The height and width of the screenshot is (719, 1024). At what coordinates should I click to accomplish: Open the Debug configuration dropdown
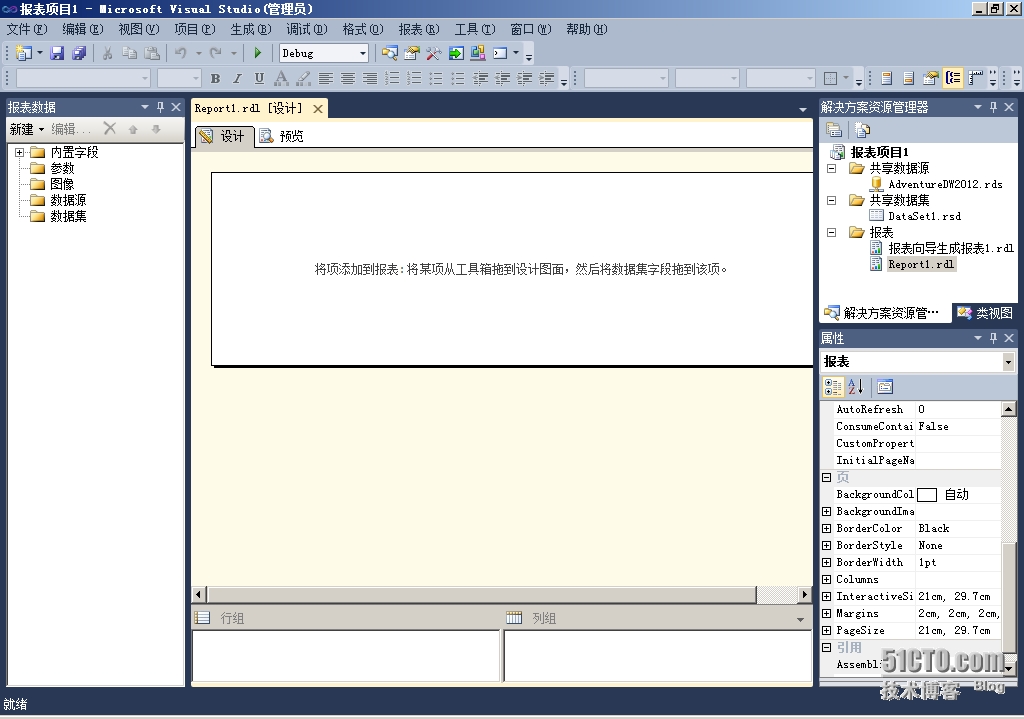(363, 54)
